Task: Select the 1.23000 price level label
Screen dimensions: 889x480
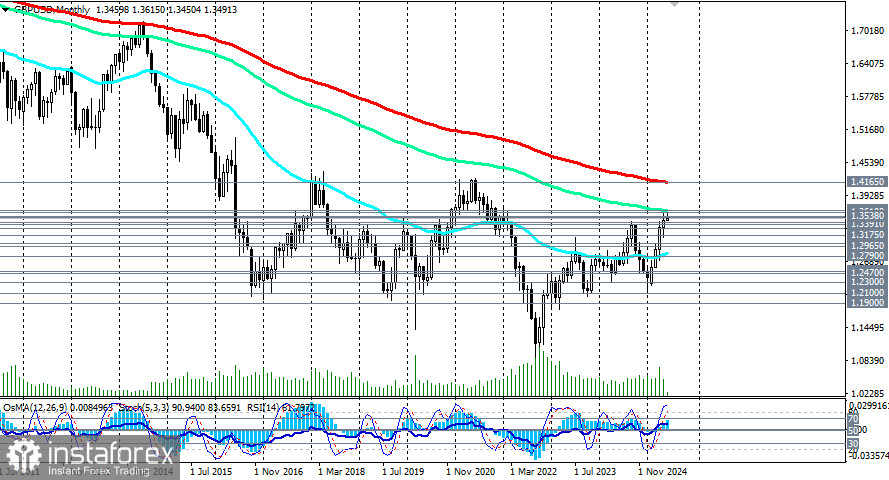Action: [867, 282]
